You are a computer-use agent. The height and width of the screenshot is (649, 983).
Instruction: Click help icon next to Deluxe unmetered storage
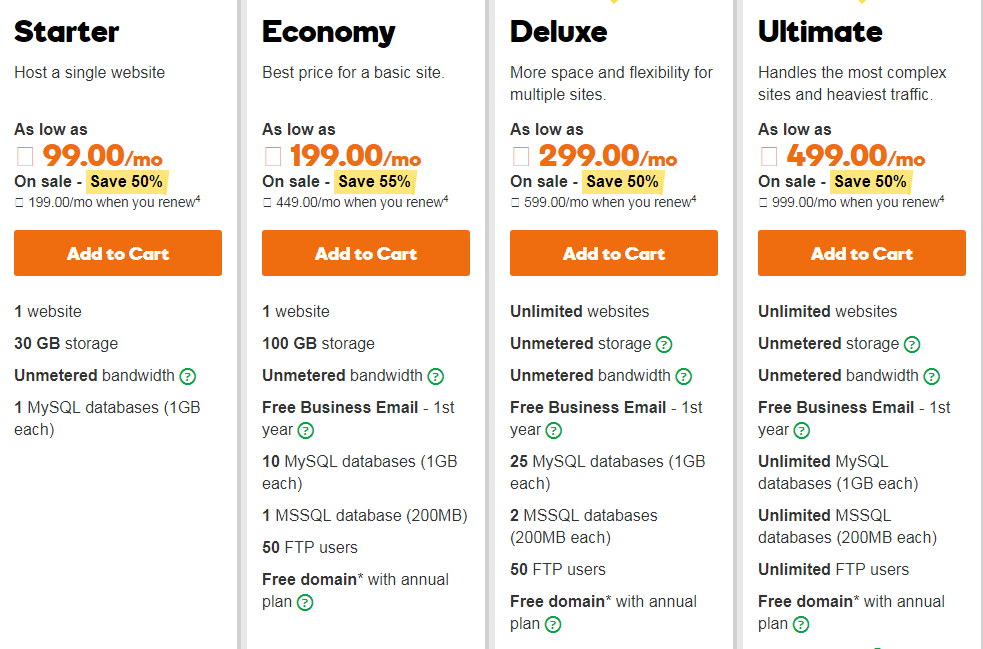(x=664, y=345)
